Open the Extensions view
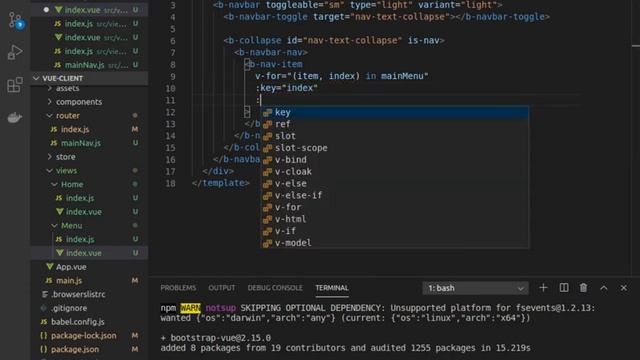Image resolution: width=640 pixels, height=360 pixels. pos(15,85)
